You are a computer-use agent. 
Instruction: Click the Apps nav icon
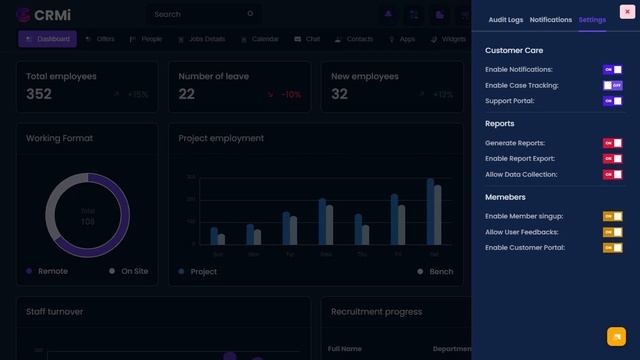[x=392, y=39]
